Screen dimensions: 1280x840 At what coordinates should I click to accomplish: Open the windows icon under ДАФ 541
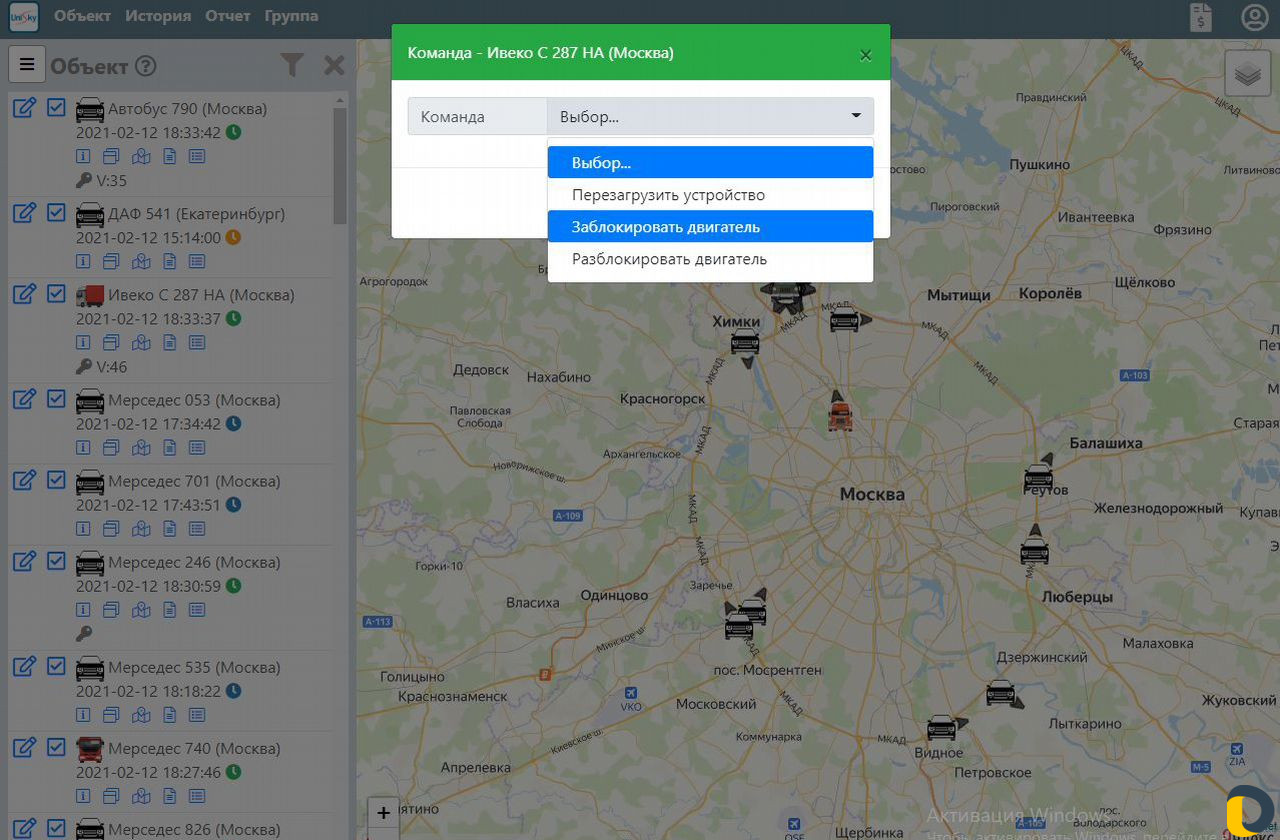pyautogui.click(x=111, y=262)
